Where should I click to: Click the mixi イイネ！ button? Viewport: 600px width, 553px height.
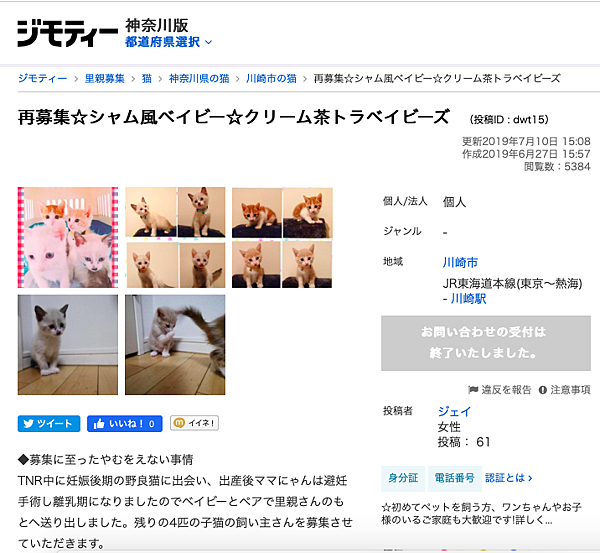coord(194,423)
